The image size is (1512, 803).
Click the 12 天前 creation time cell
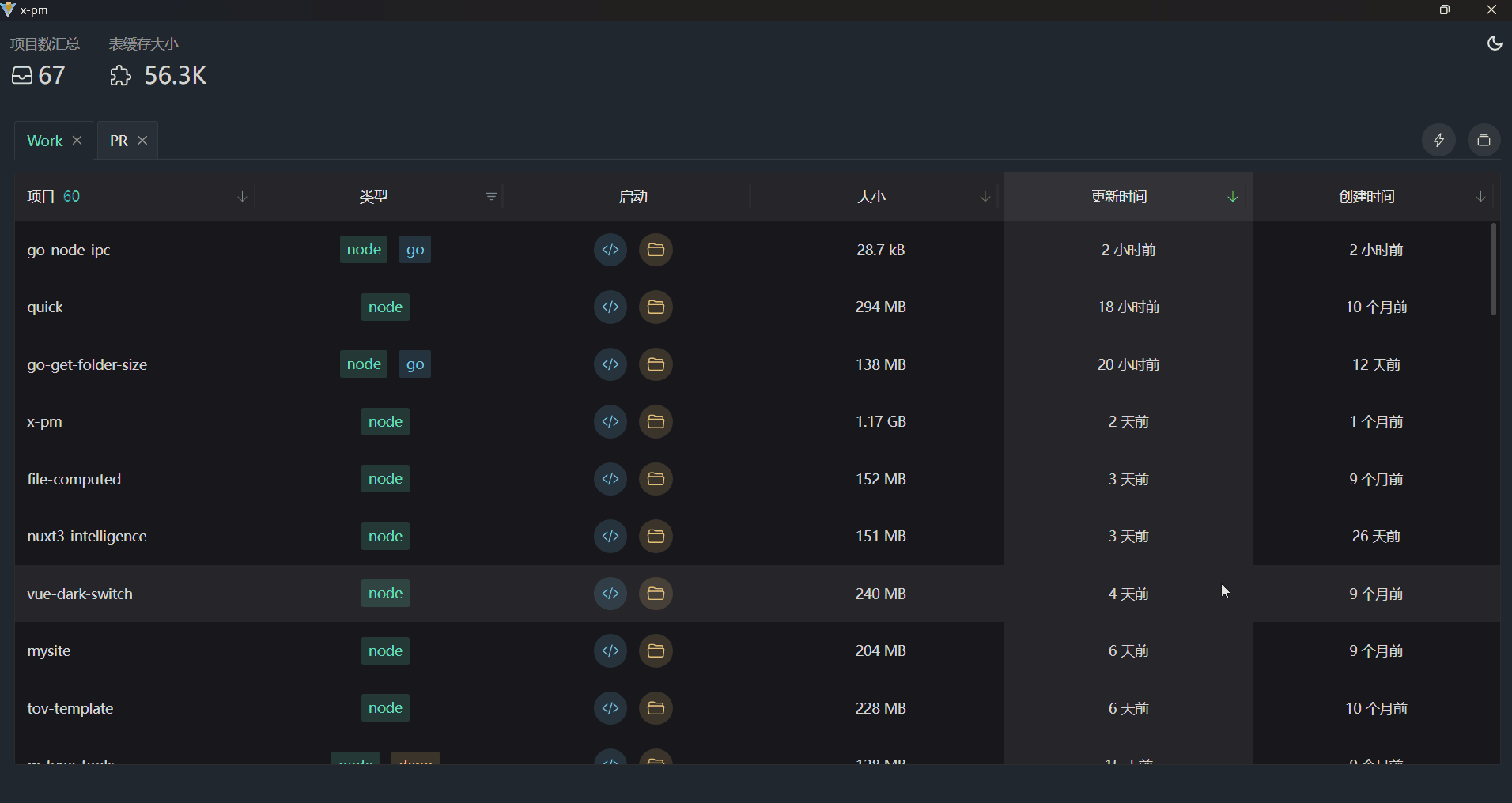click(1376, 364)
